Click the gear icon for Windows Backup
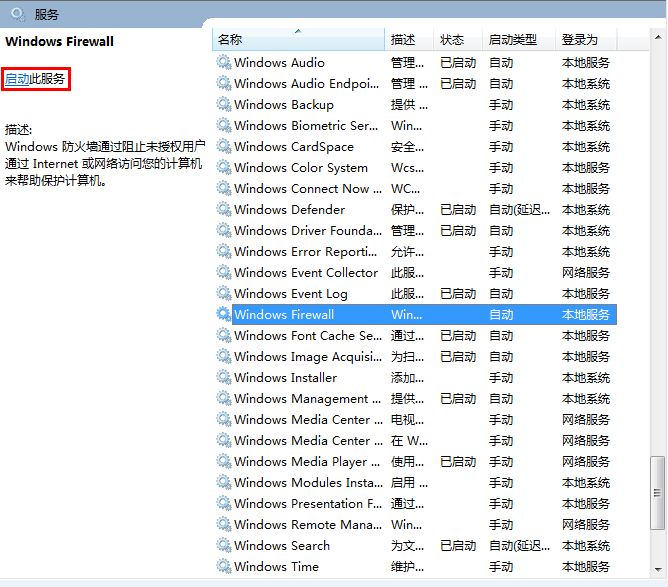This screenshot has width=668, height=587. [x=223, y=104]
